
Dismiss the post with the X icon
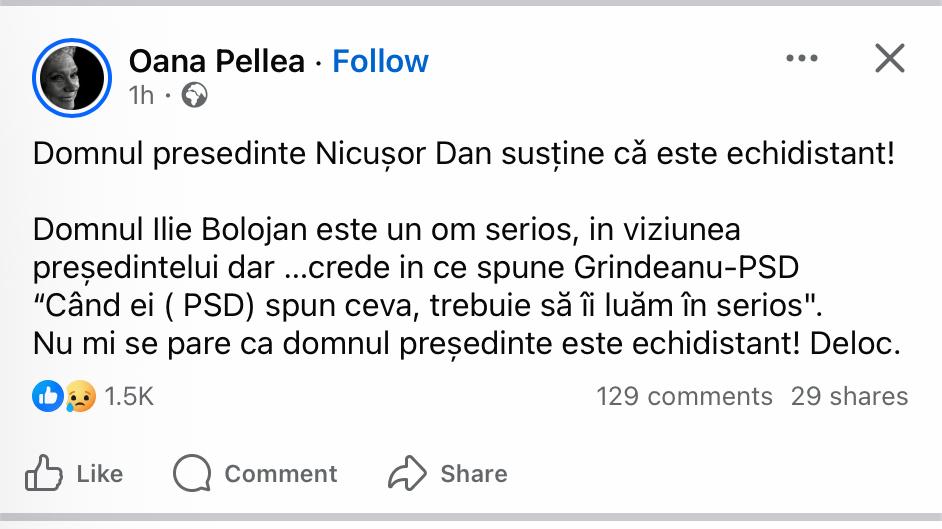(x=889, y=59)
